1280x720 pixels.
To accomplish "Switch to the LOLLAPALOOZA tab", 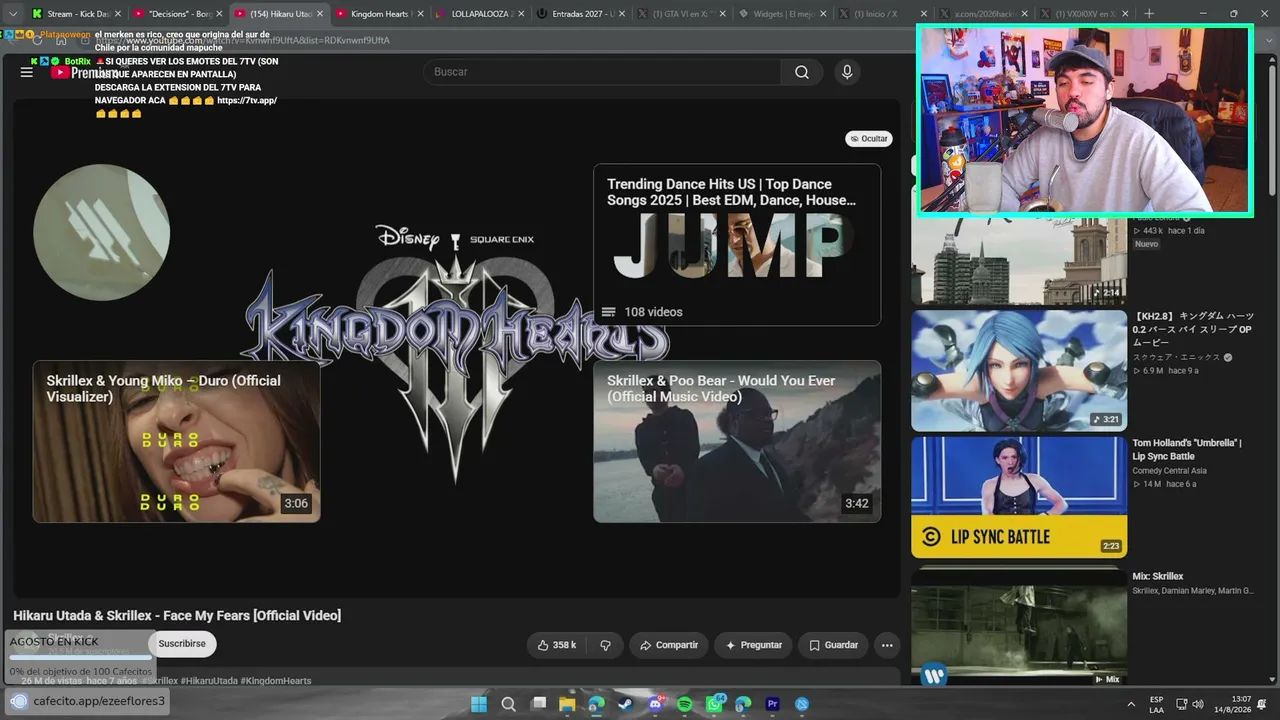I will [480, 14].
